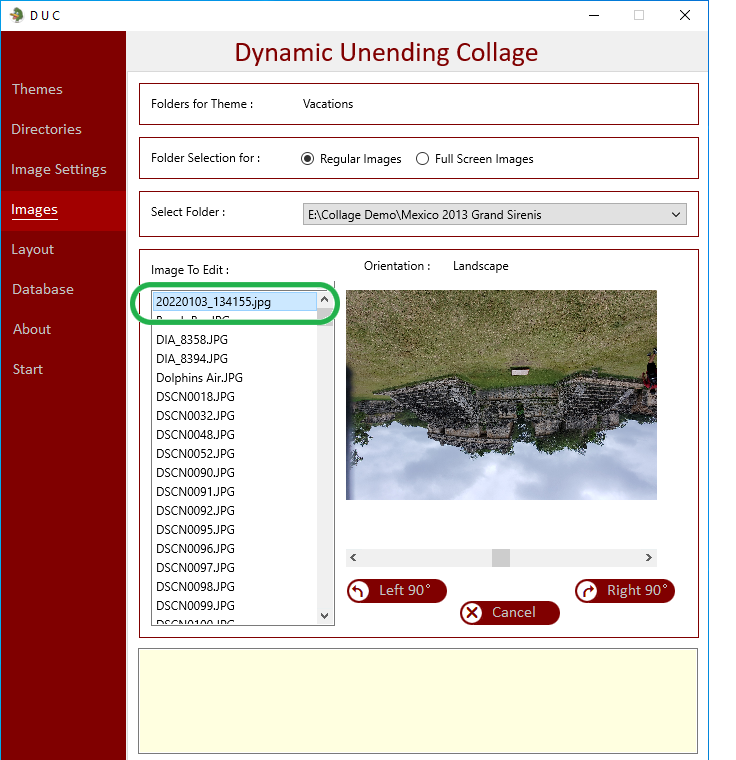Viewport: 736px width, 760px height.
Task: Select DSCN0092.JPG in the list
Action: [195, 510]
